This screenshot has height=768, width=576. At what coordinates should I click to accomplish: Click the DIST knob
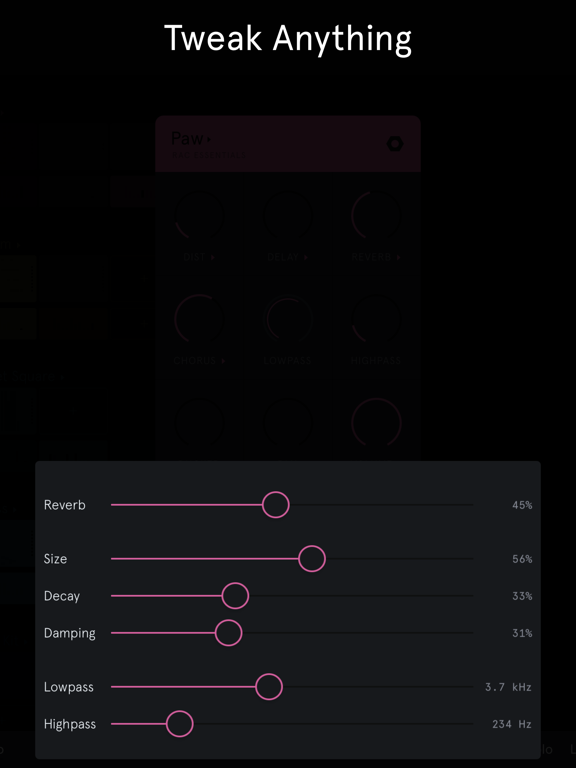199,216
